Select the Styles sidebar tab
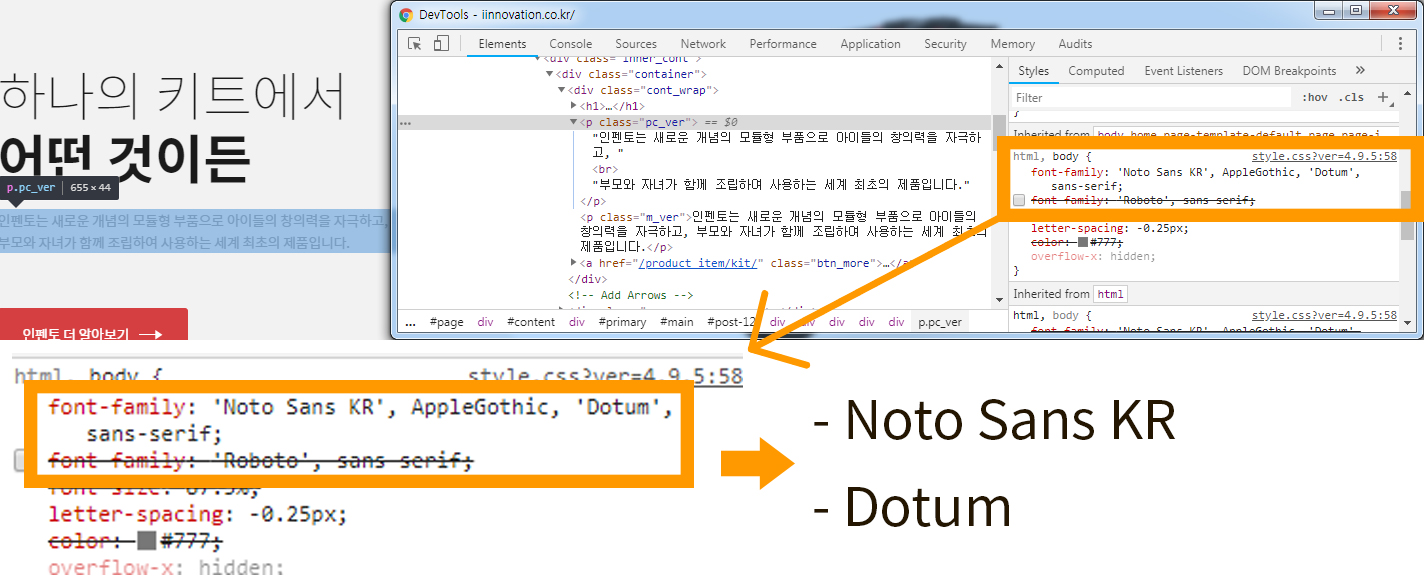This screenshot has height=588, width=1424. click(x=1033, y=71)
